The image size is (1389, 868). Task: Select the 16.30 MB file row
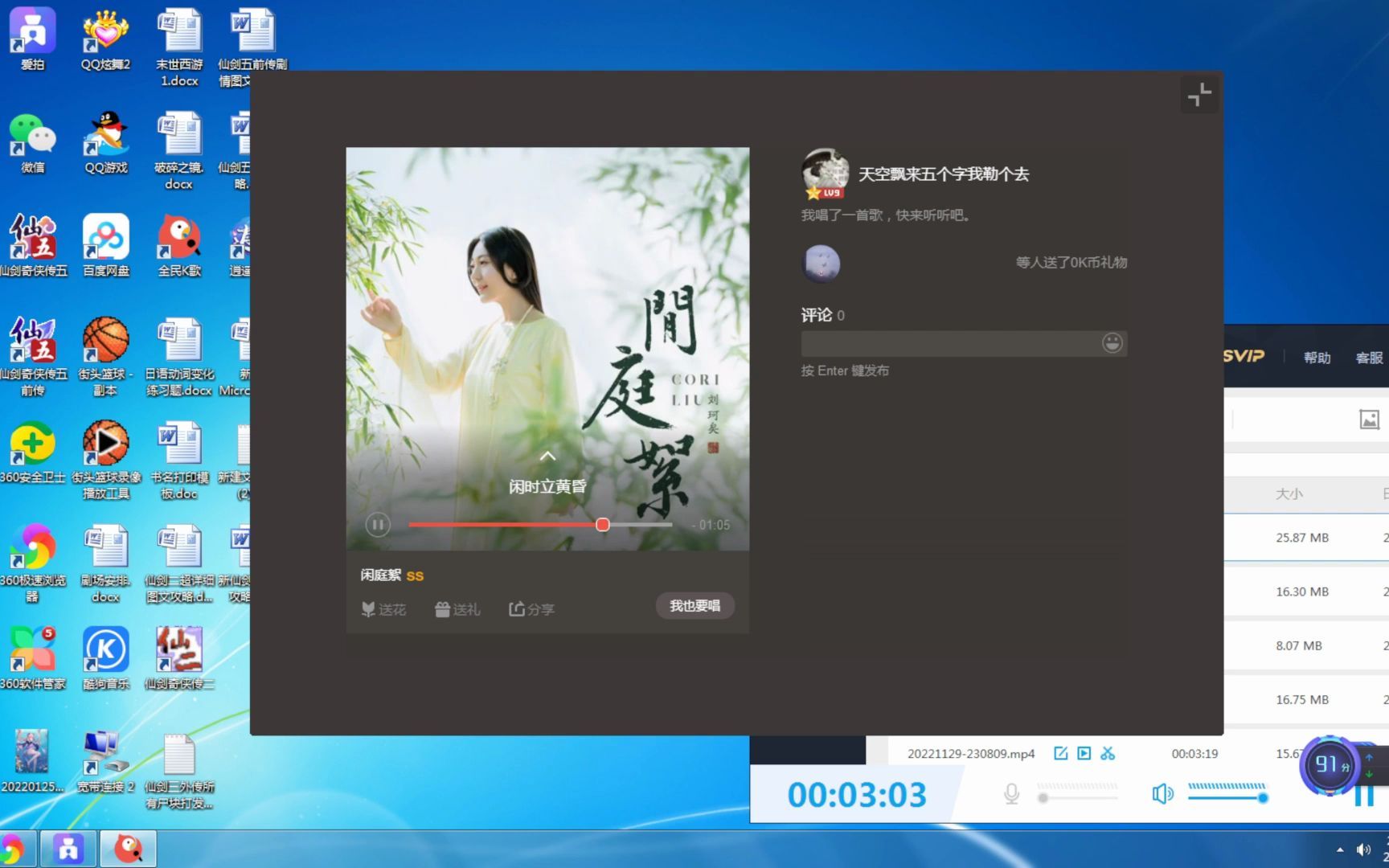click(x=1306, y=592)
